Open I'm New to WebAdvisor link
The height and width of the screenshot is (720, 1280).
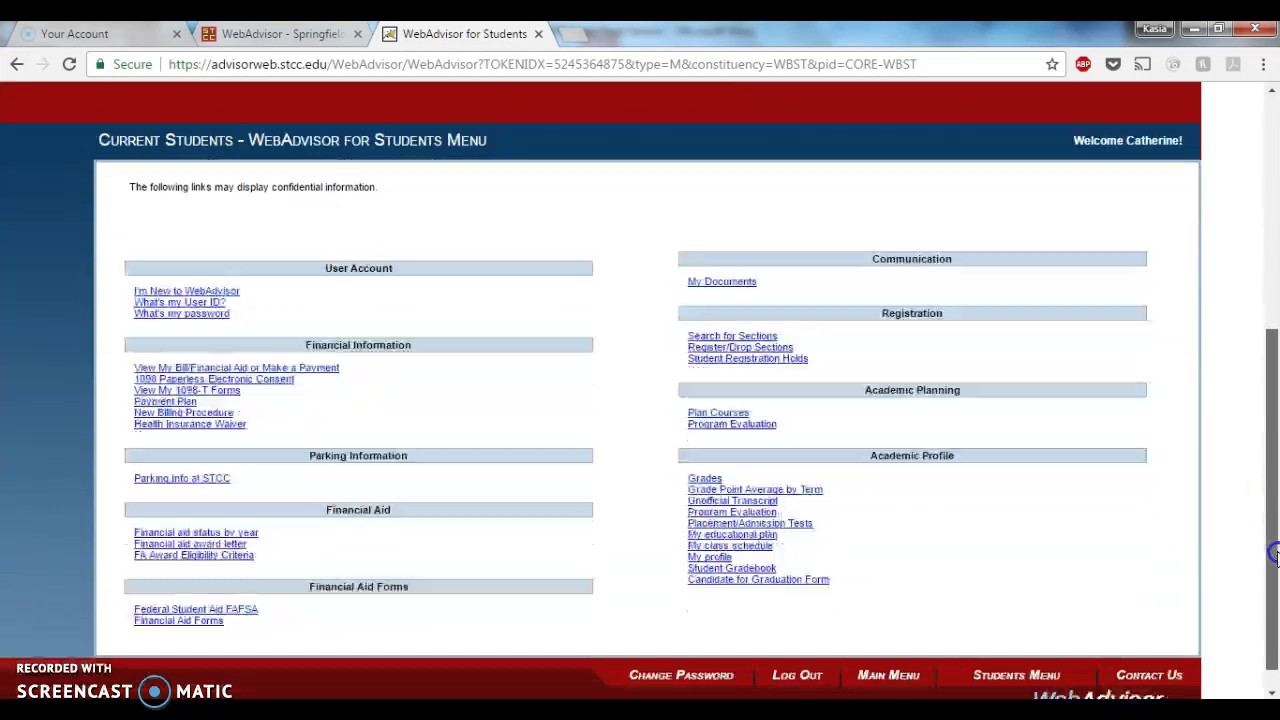(187, 291)
